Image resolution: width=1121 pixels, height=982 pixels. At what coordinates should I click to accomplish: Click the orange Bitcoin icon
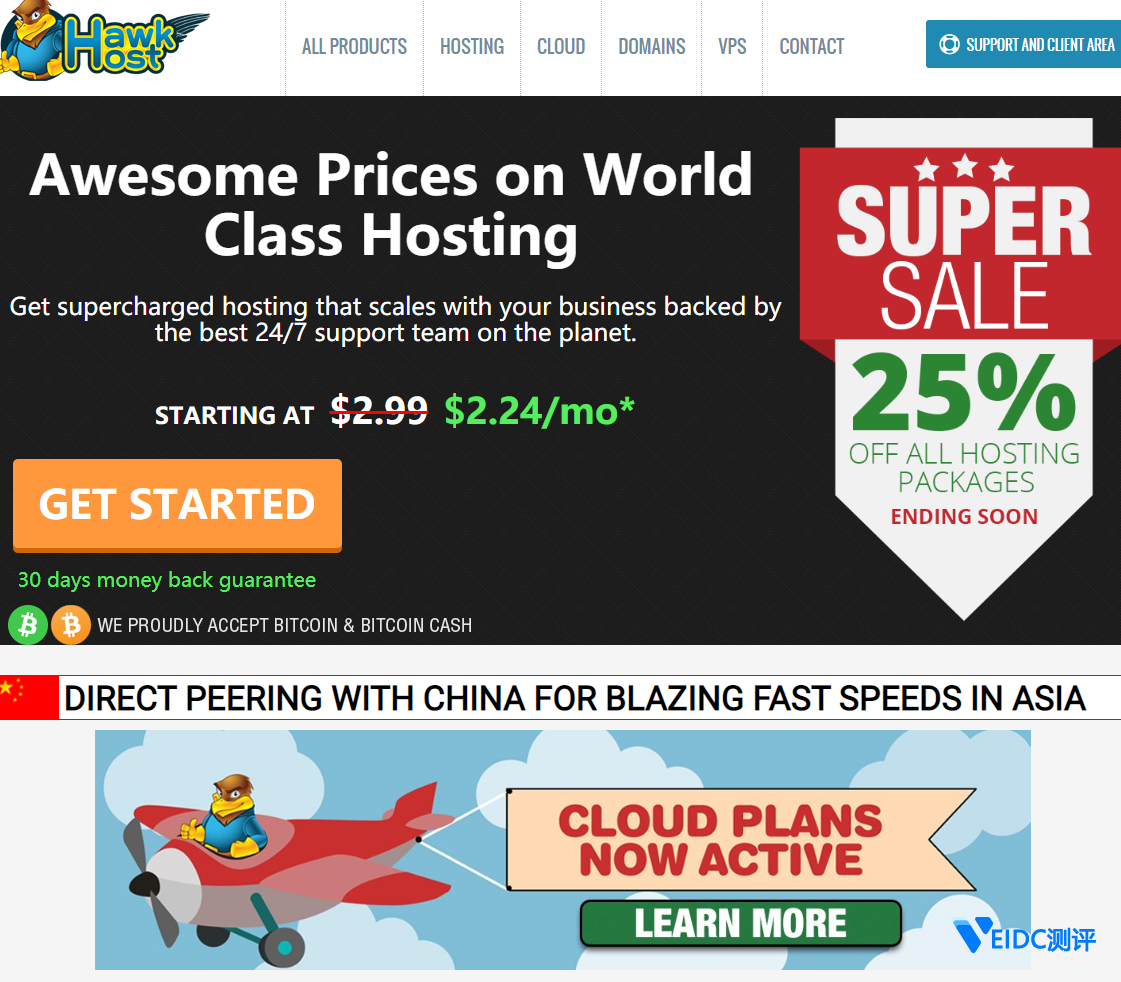pos(71,625)
